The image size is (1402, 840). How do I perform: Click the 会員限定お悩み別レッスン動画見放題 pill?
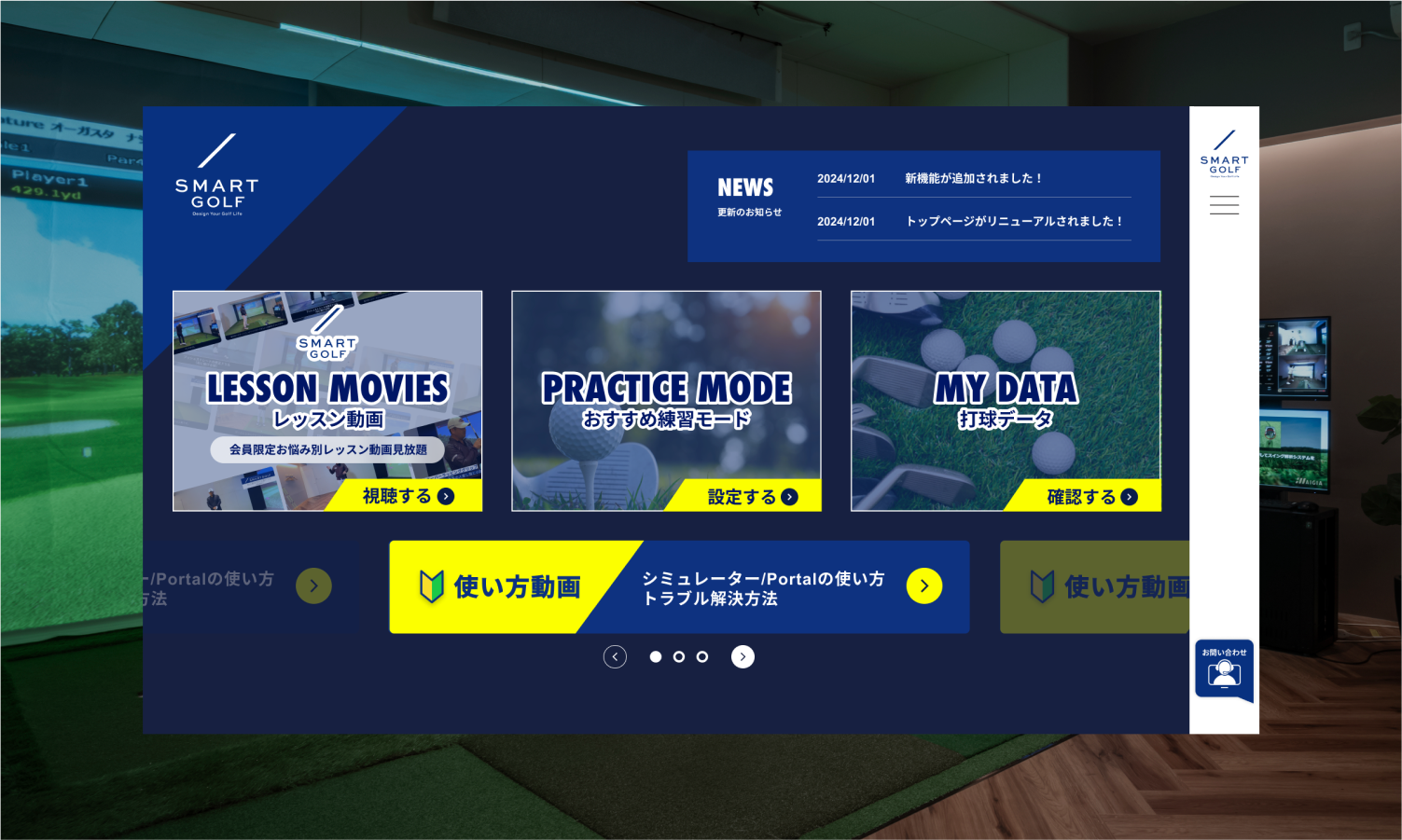(x=327, y=449)
